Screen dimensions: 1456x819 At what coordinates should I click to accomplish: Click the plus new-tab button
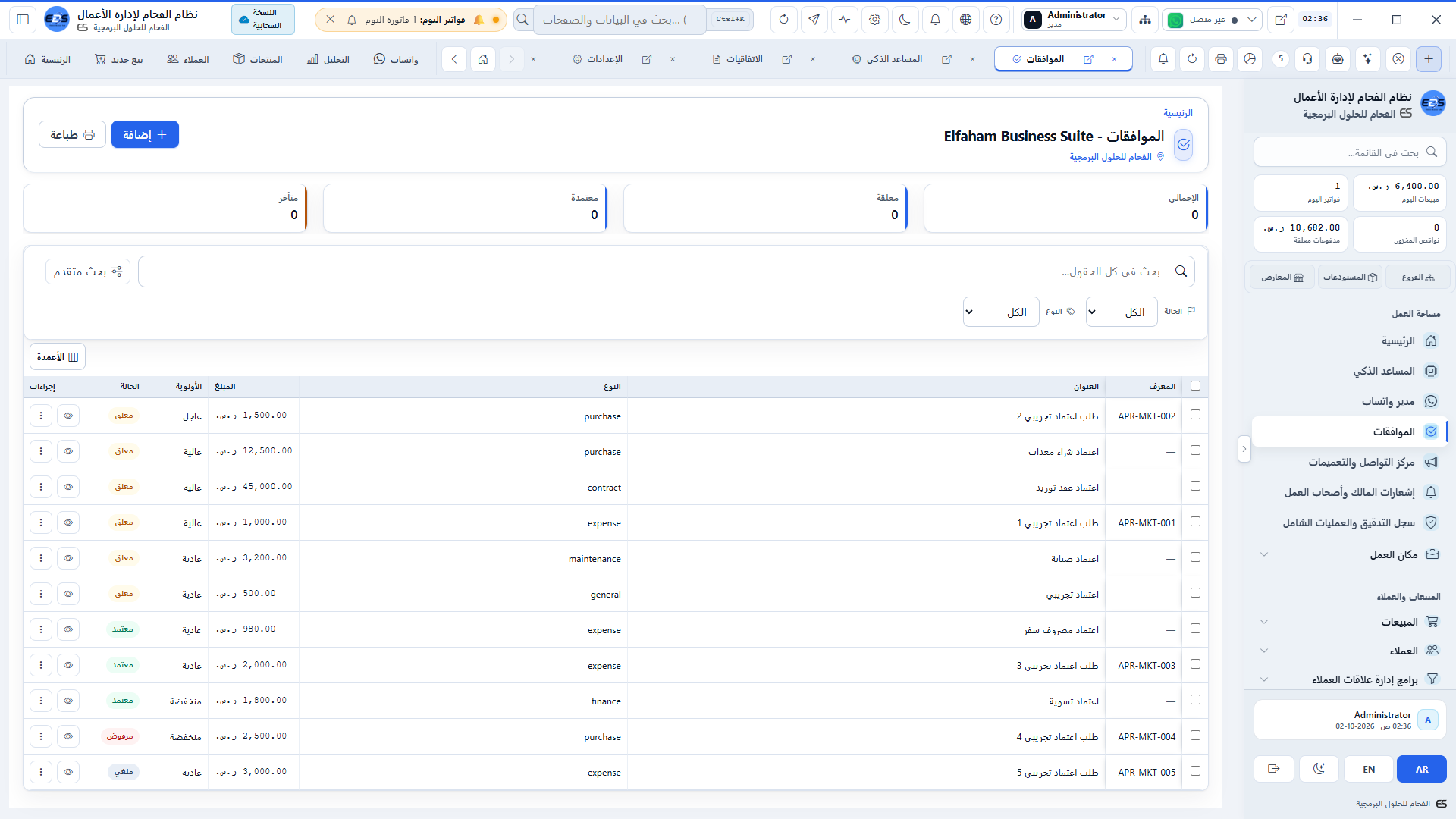pyautogui.click(x=1429, y=59)
